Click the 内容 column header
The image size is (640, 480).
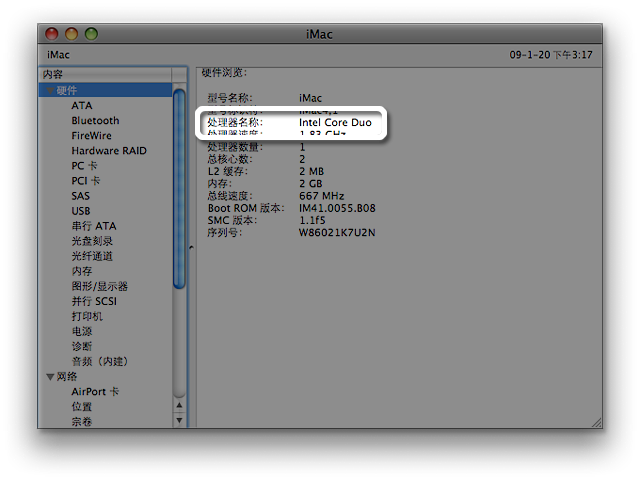(x=106, y=75)
